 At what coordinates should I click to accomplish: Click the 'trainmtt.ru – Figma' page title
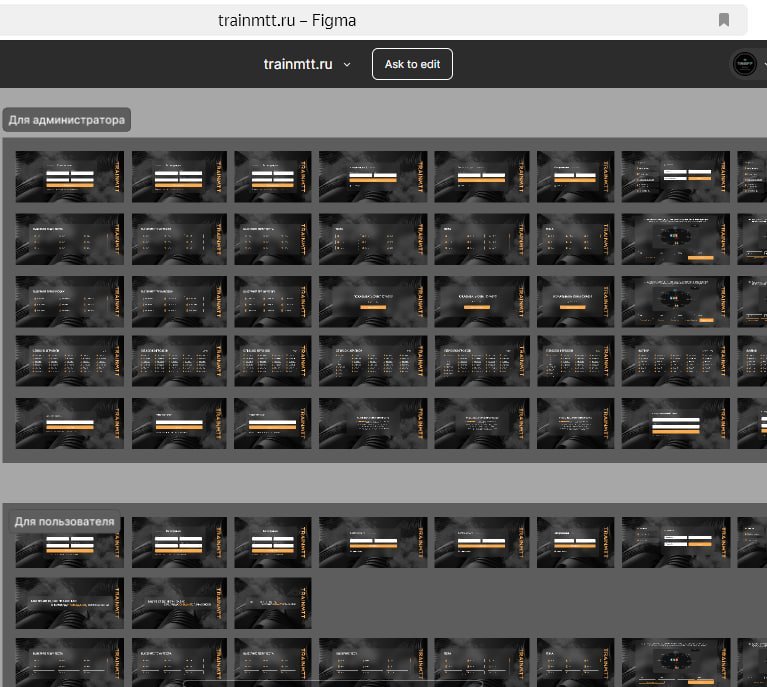[287, 21]
